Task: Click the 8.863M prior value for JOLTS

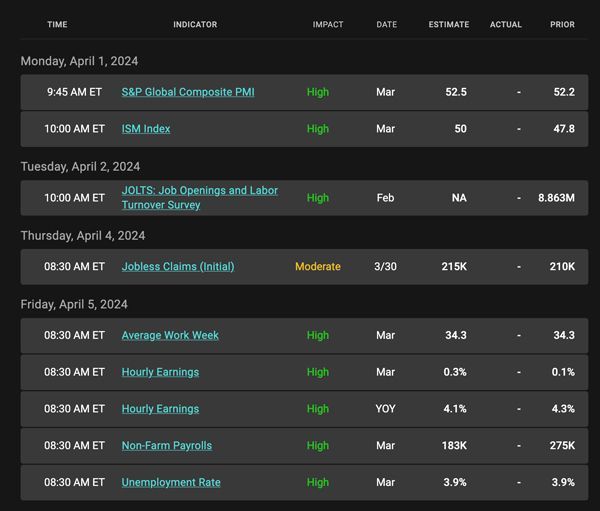Action: [x=556, y=198]
